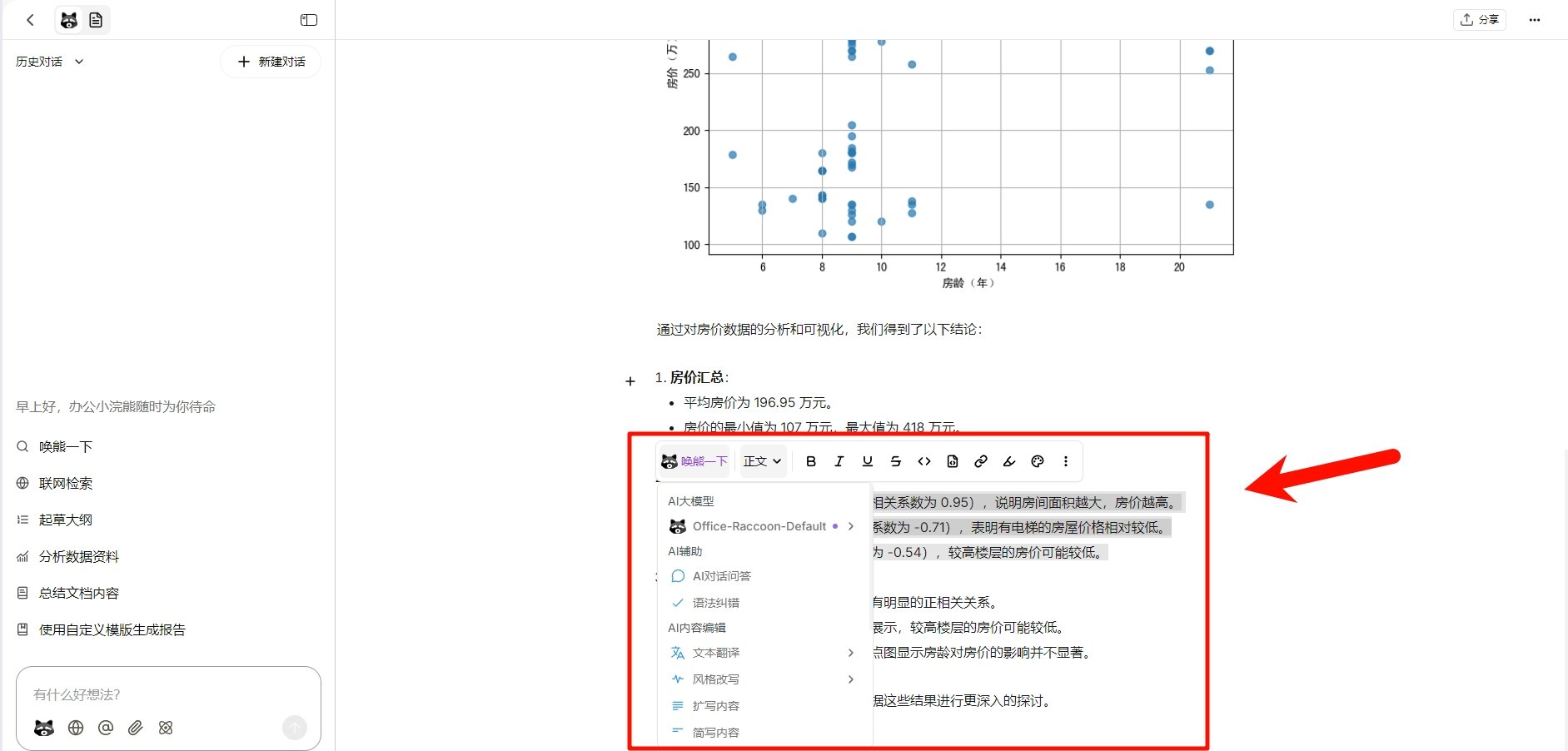The width and height of the screenshot is (1568, 751).
Task: Click the 分享 share button
Action: (1480, 19)
